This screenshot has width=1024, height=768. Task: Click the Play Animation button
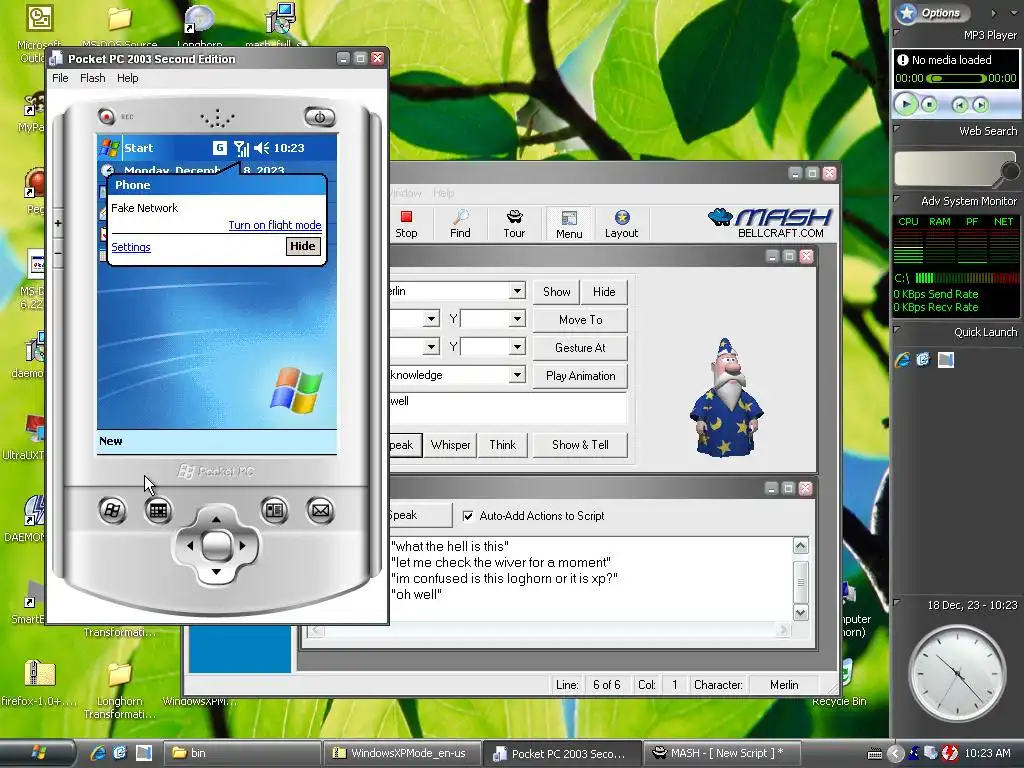[581, 376]
